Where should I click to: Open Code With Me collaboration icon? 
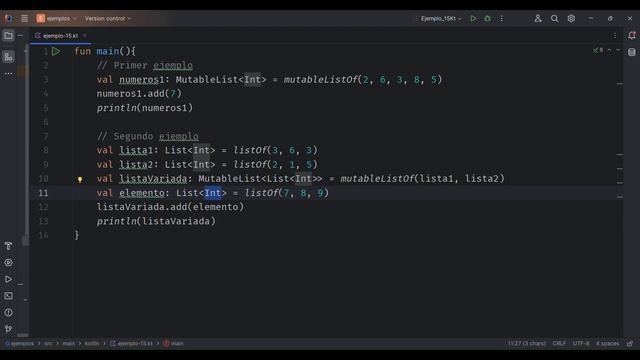tap(538, 18)
